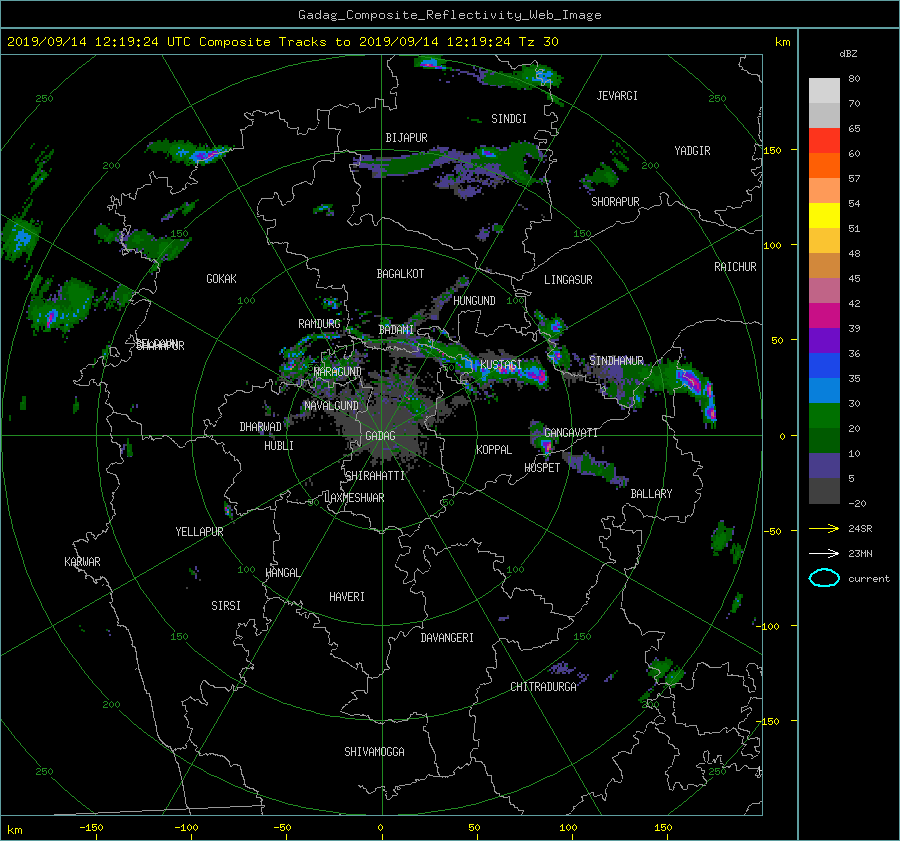Screen dimensions: 900x841
Task: Click the GOKAK city label
Action: (221, 279)
